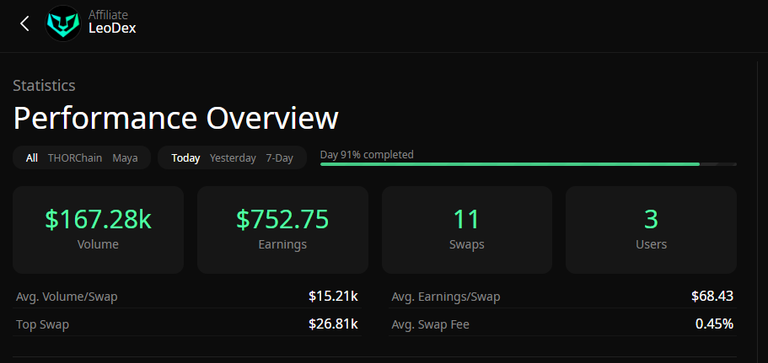
Task: Click the Performance Overview heading
Action: click(175, 119)
